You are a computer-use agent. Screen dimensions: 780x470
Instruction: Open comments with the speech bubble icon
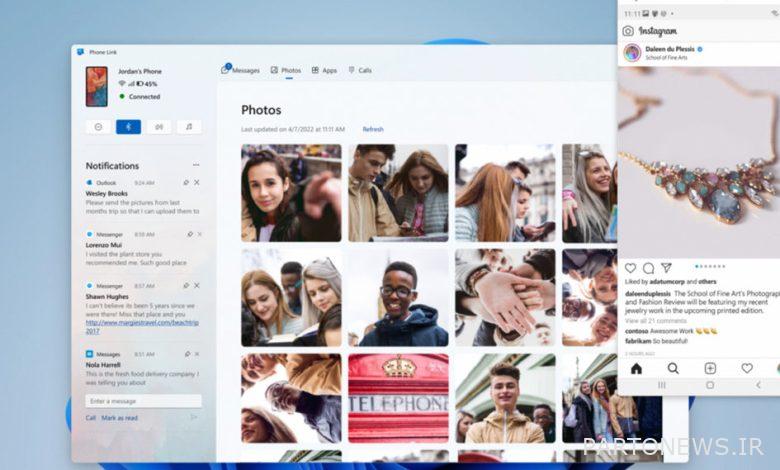[648, 268]
